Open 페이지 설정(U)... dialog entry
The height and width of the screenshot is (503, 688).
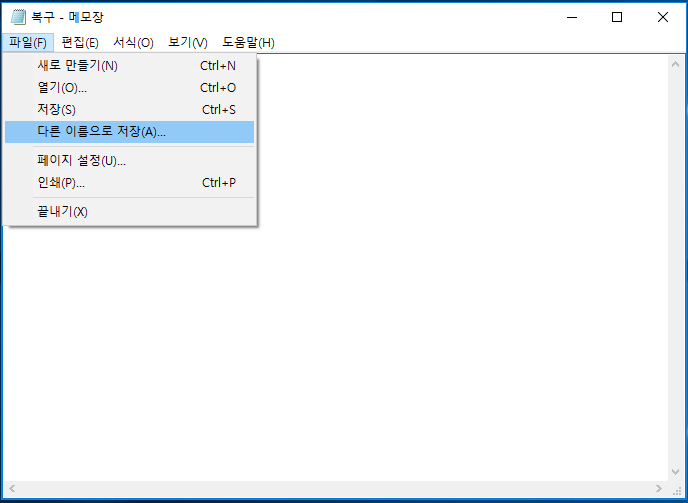(129, 161)
